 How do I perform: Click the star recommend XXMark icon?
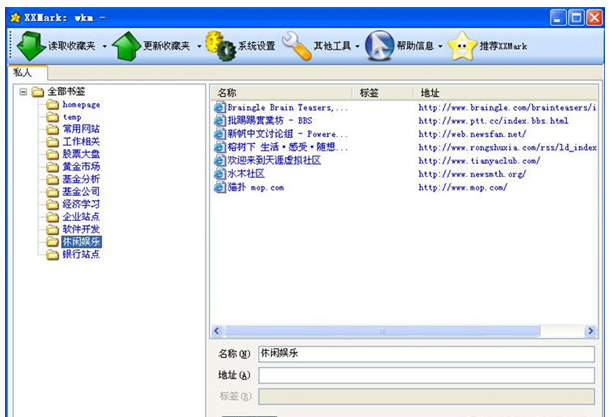tap(462, 46)
